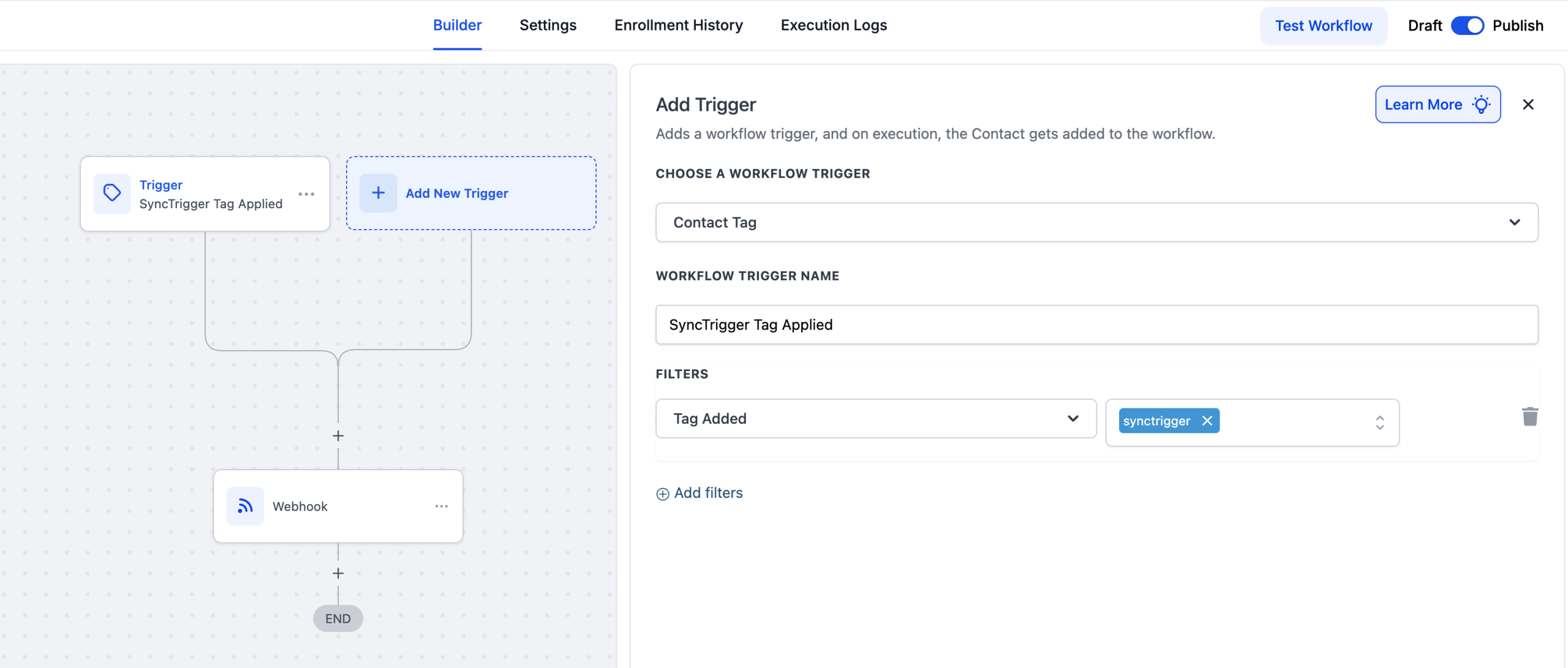Toggle the Draft/Publish switch

(1468, 26)
